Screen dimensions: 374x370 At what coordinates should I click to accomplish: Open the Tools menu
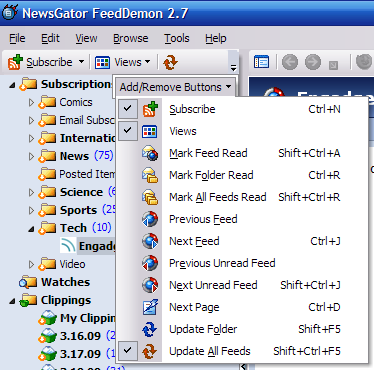pos(177,39)
